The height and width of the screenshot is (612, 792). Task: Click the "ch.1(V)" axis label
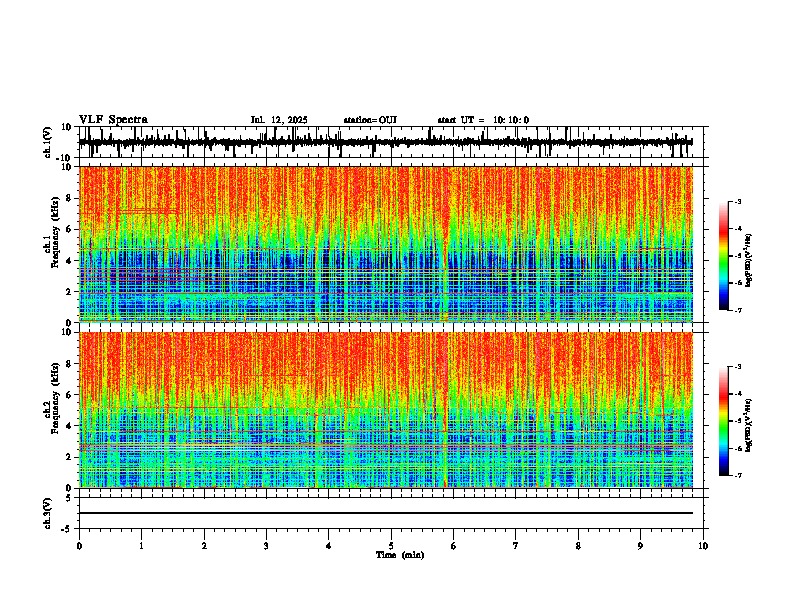pos(48,142)
